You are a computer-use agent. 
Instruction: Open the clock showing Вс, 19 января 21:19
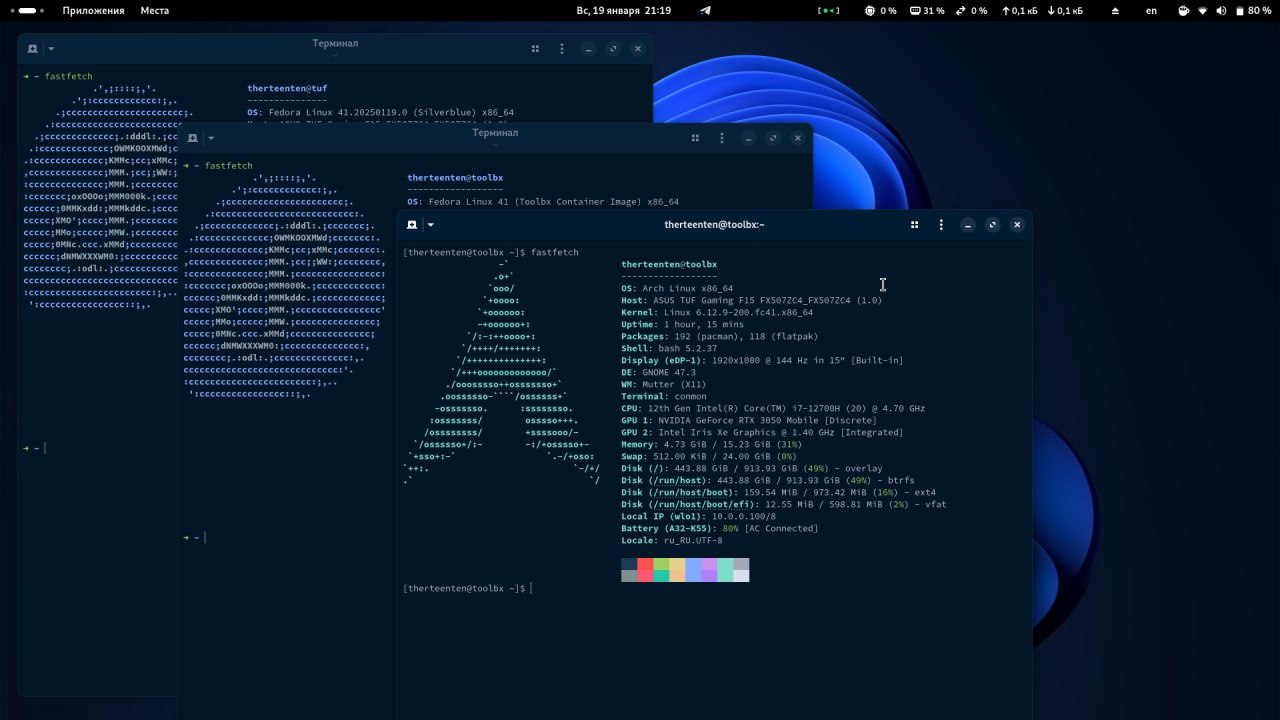point(624,10)
